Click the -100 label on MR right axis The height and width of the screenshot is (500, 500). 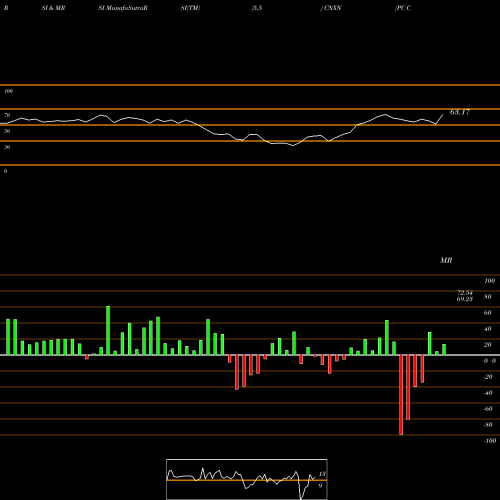coord(490,441)
